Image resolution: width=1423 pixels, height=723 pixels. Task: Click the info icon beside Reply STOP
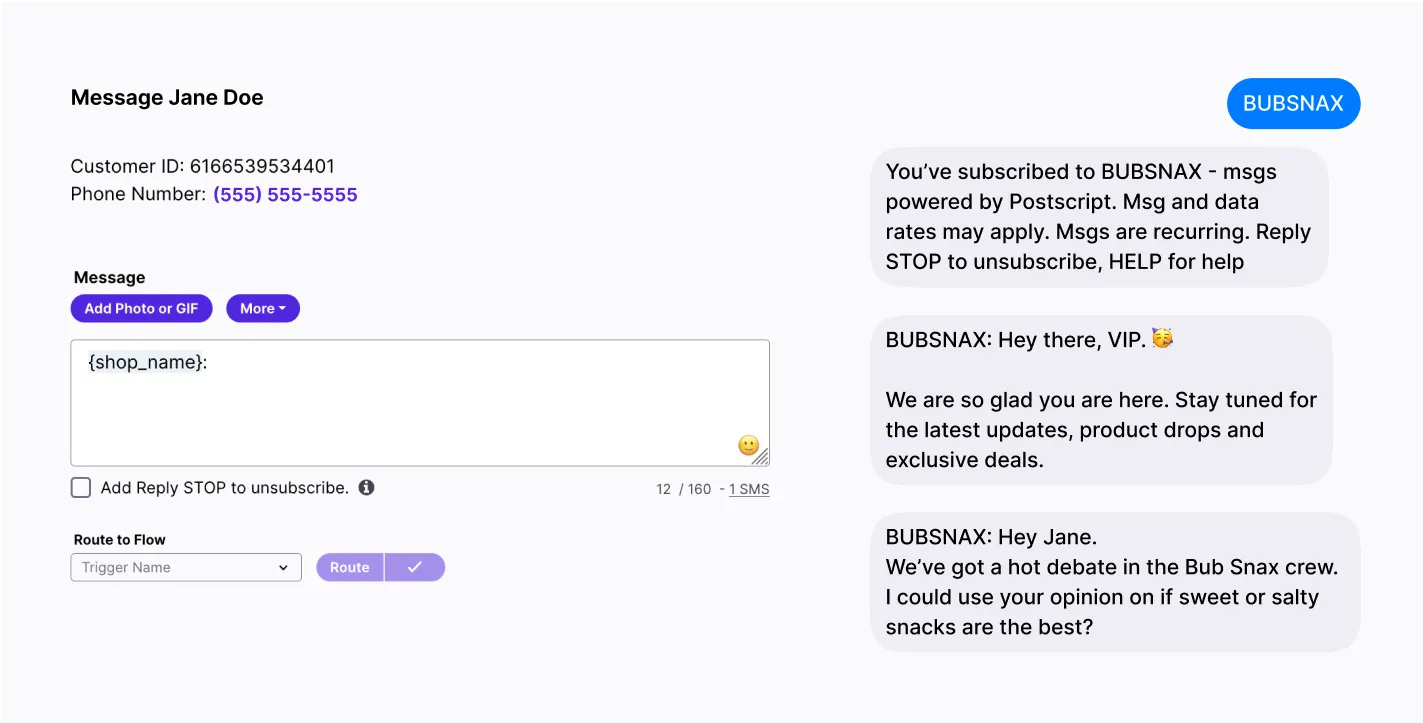click(367, 488)
